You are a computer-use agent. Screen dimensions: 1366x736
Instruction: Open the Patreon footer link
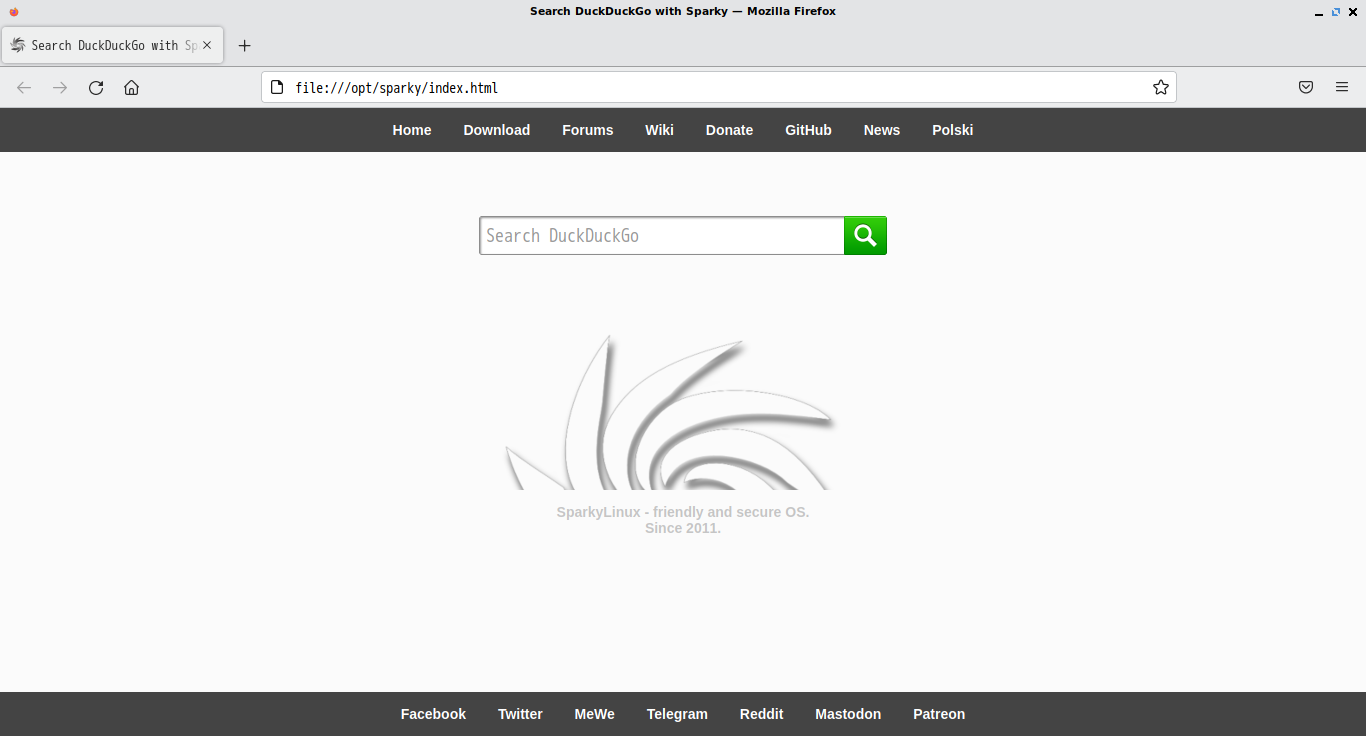point(939,714)
